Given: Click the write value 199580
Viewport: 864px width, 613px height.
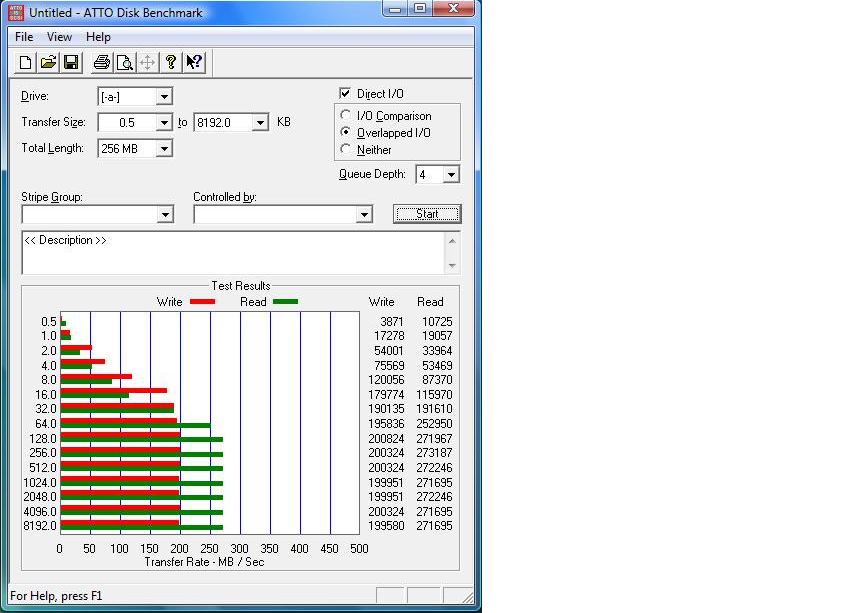Looking at the screenshot, I should (386, 526).
